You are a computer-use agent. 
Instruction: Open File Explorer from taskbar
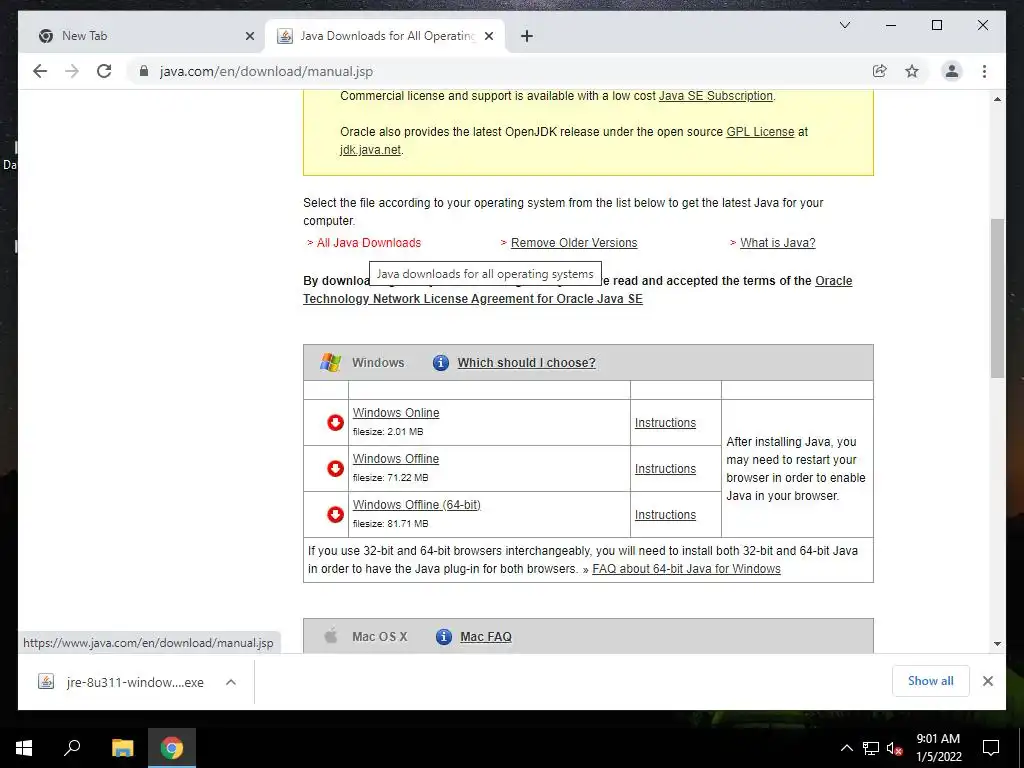[x=122, y=748]
